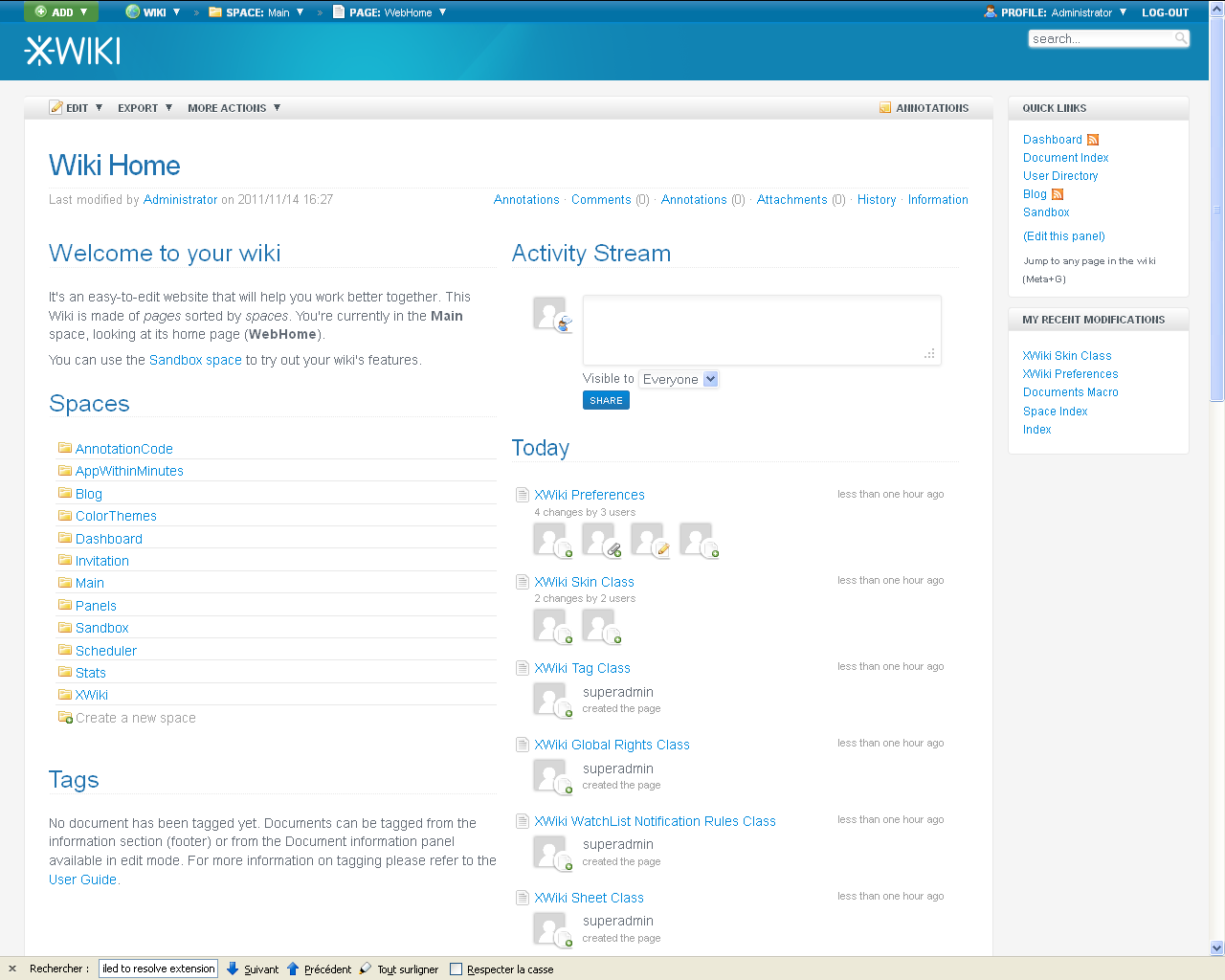Click the AppWithinMinutes folder icon
1225x980 pixels.
(x=65, y=470)
